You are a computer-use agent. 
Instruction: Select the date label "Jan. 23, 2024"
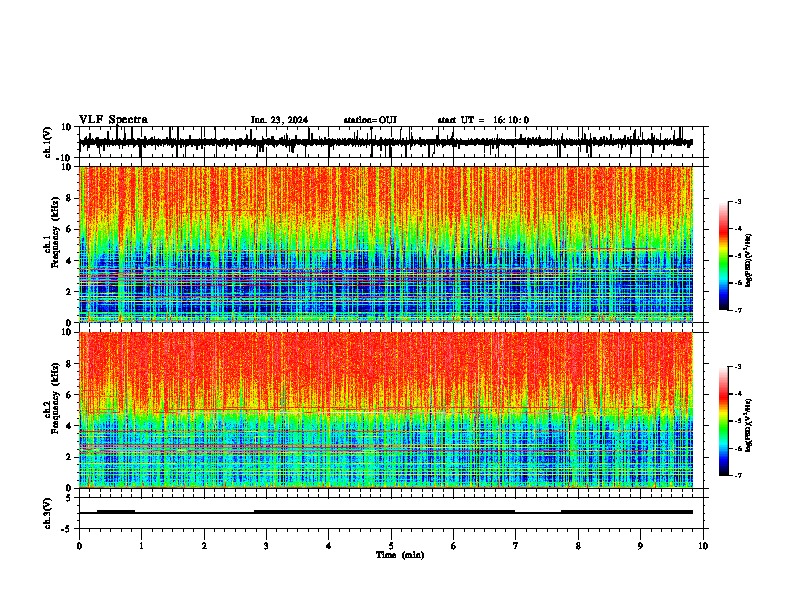279,120
